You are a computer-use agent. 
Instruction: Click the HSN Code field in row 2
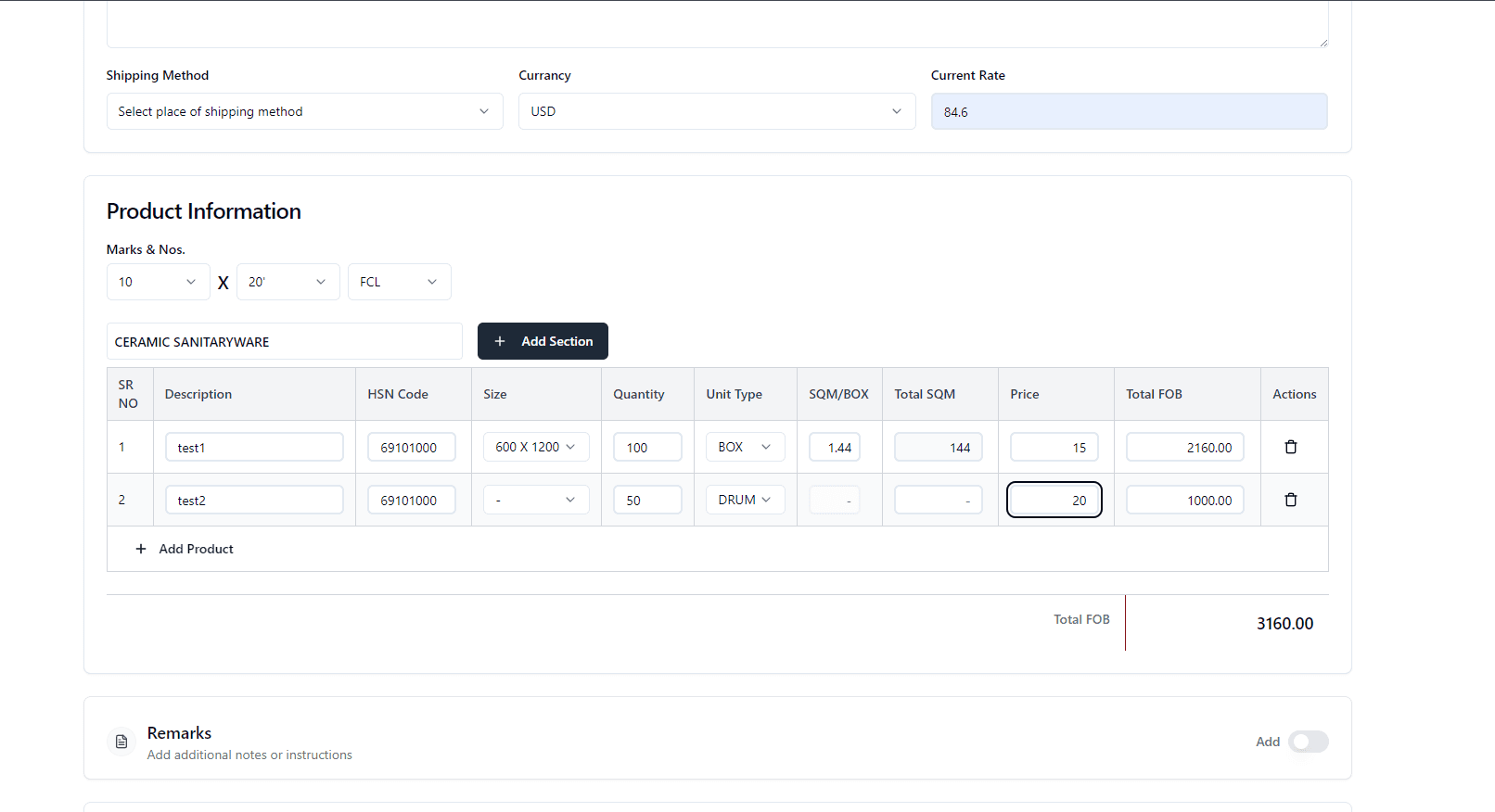[412, 500]
